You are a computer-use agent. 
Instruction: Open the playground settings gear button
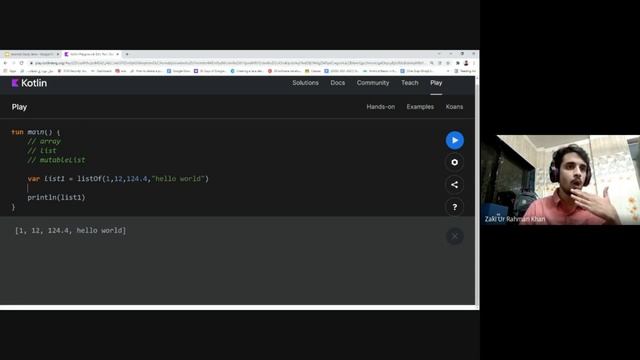coord(454,162)
